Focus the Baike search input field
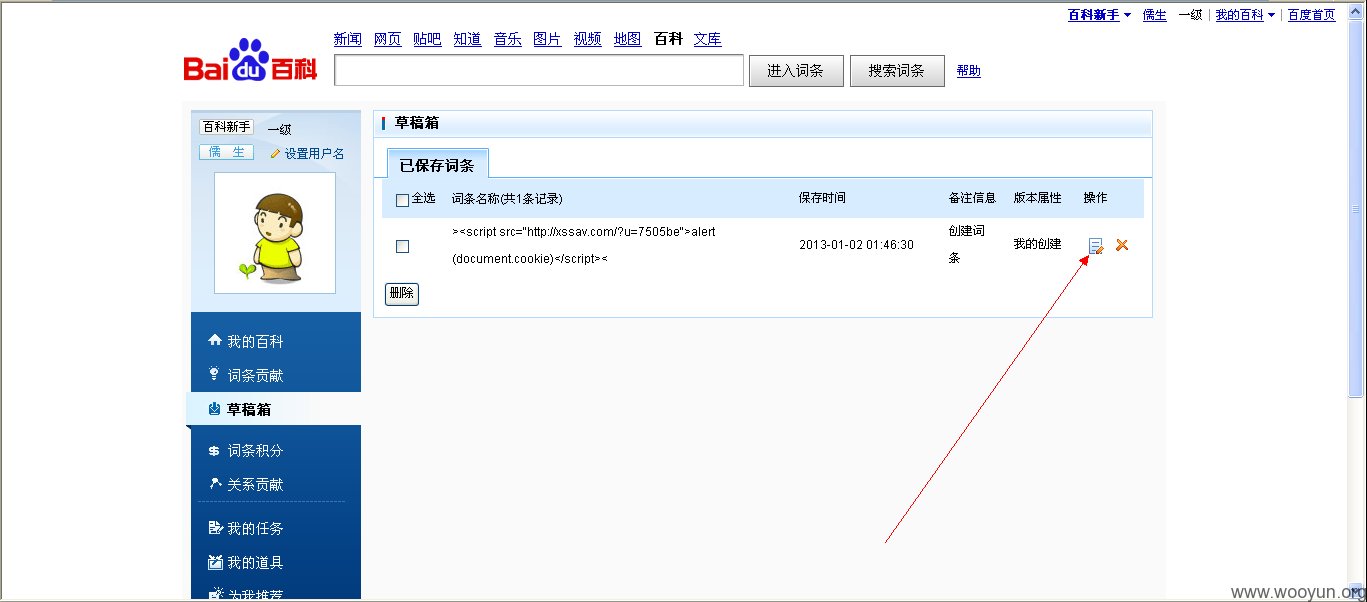 pos(539,71)
